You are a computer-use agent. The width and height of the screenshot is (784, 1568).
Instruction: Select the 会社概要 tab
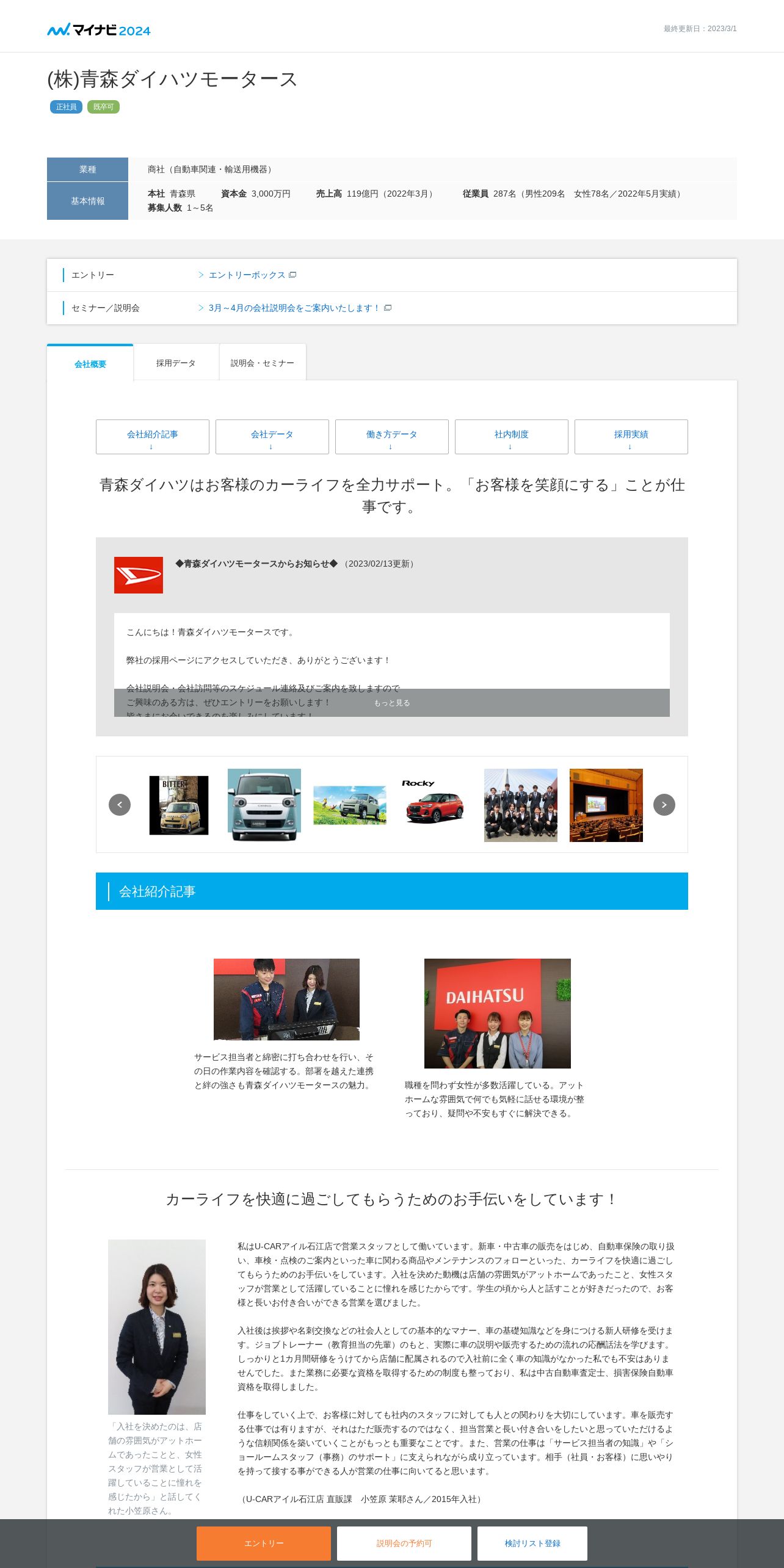90,363
